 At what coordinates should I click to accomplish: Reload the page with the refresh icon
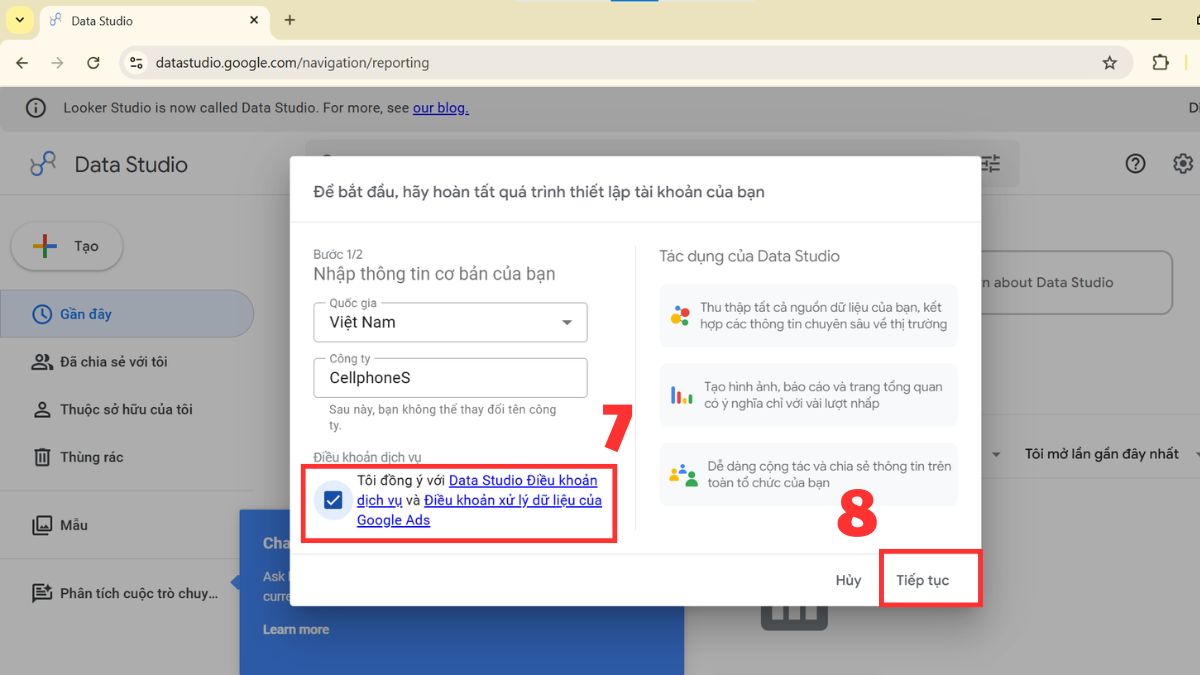click(93, 62)
